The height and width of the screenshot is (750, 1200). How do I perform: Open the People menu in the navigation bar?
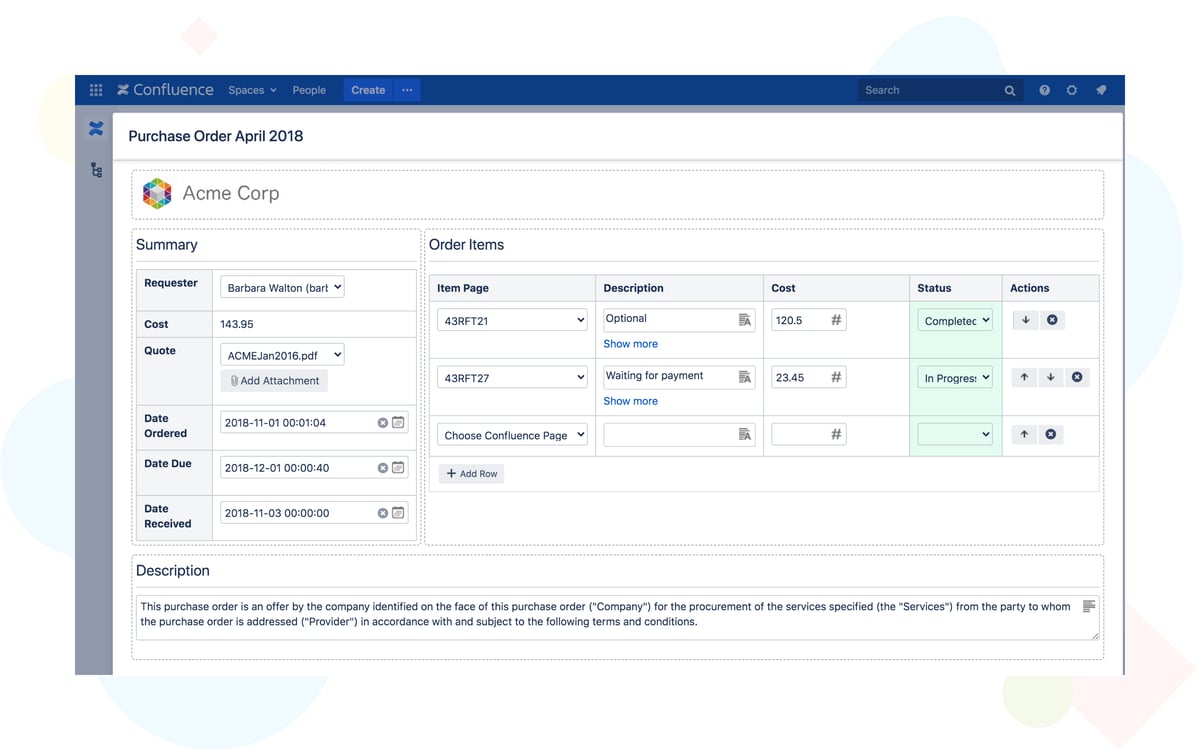point(309,89)
